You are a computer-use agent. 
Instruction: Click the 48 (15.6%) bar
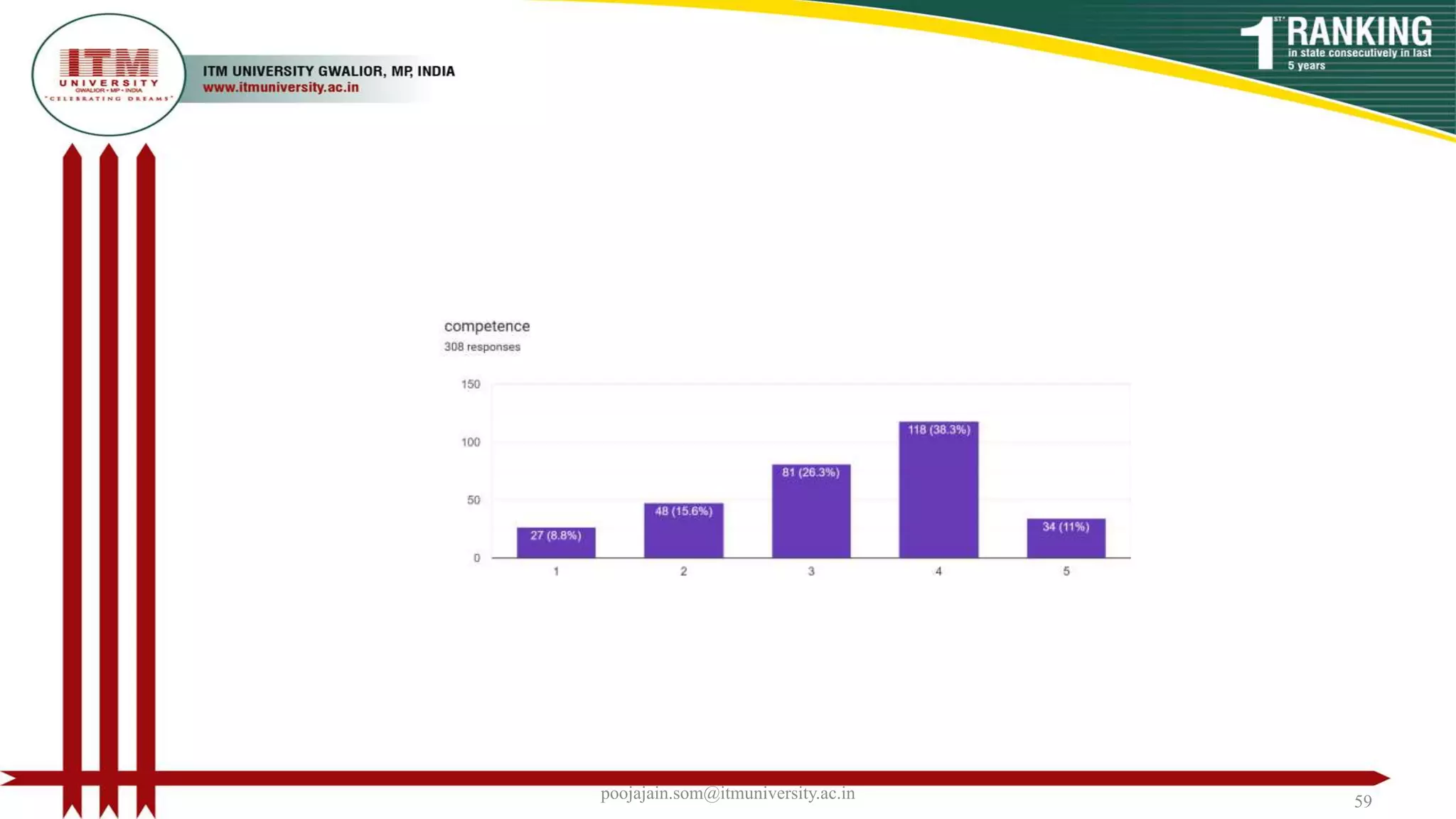(683, 531)
